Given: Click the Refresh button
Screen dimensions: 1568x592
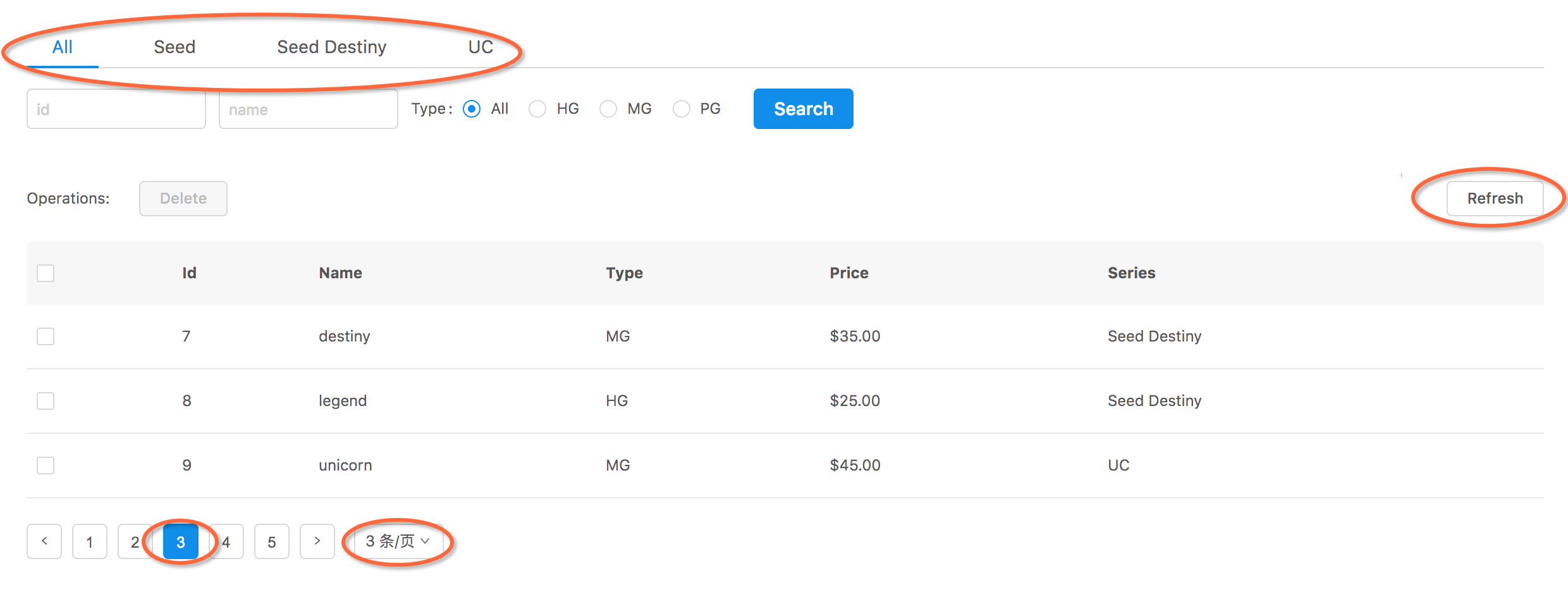Looking at the screenshot, I should [x=1495, y=199].
